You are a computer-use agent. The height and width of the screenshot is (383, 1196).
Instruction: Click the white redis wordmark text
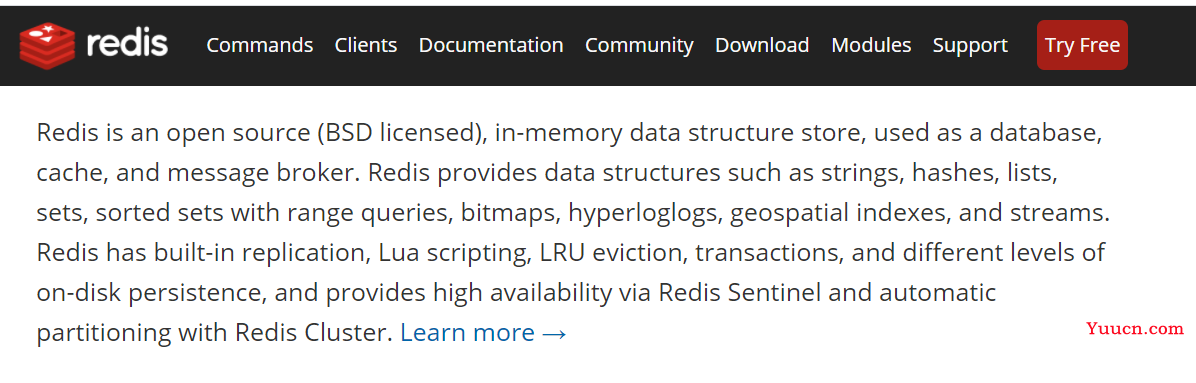(x=127, y=44)
